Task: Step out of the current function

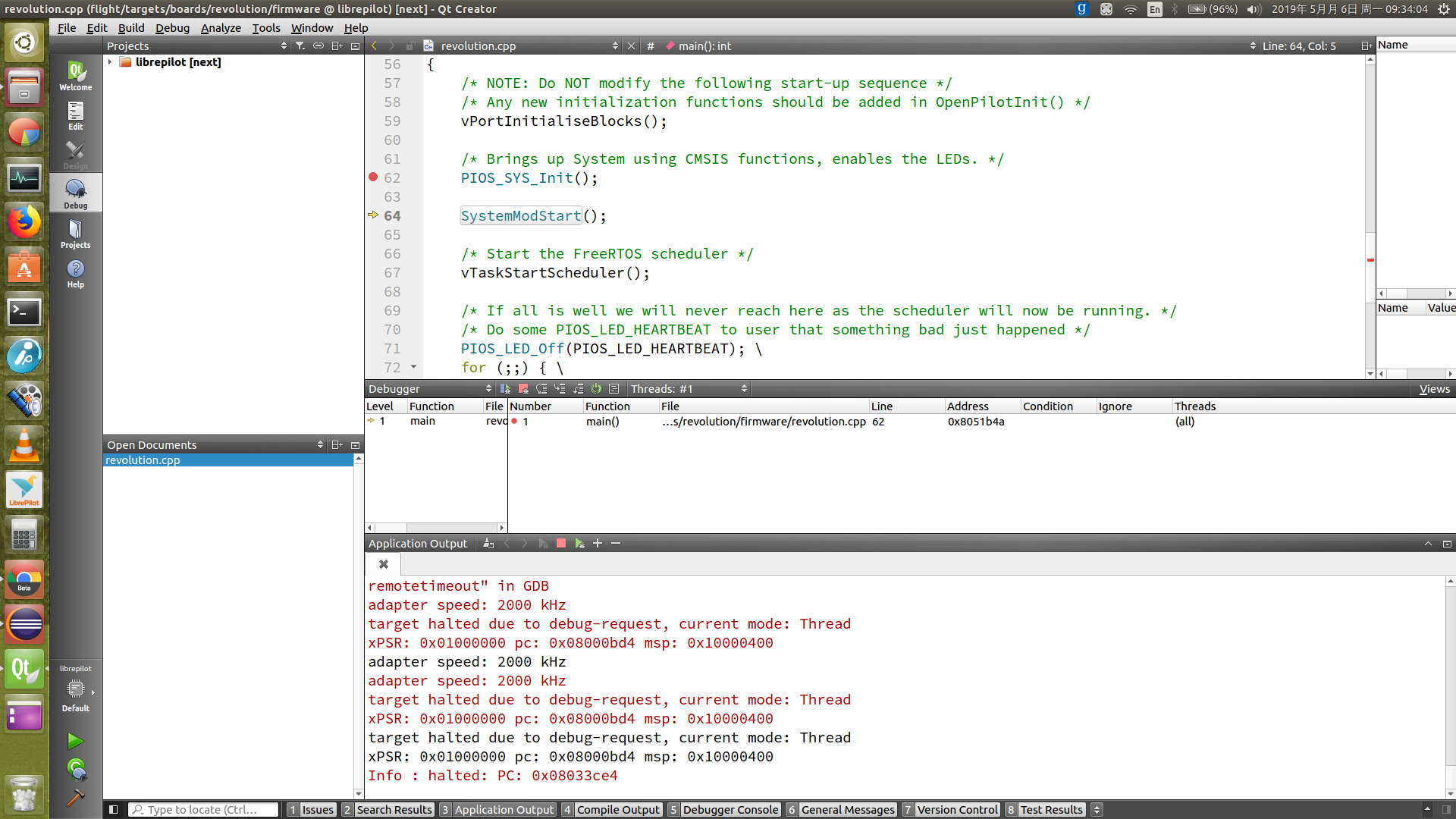Action: point(579,388)
